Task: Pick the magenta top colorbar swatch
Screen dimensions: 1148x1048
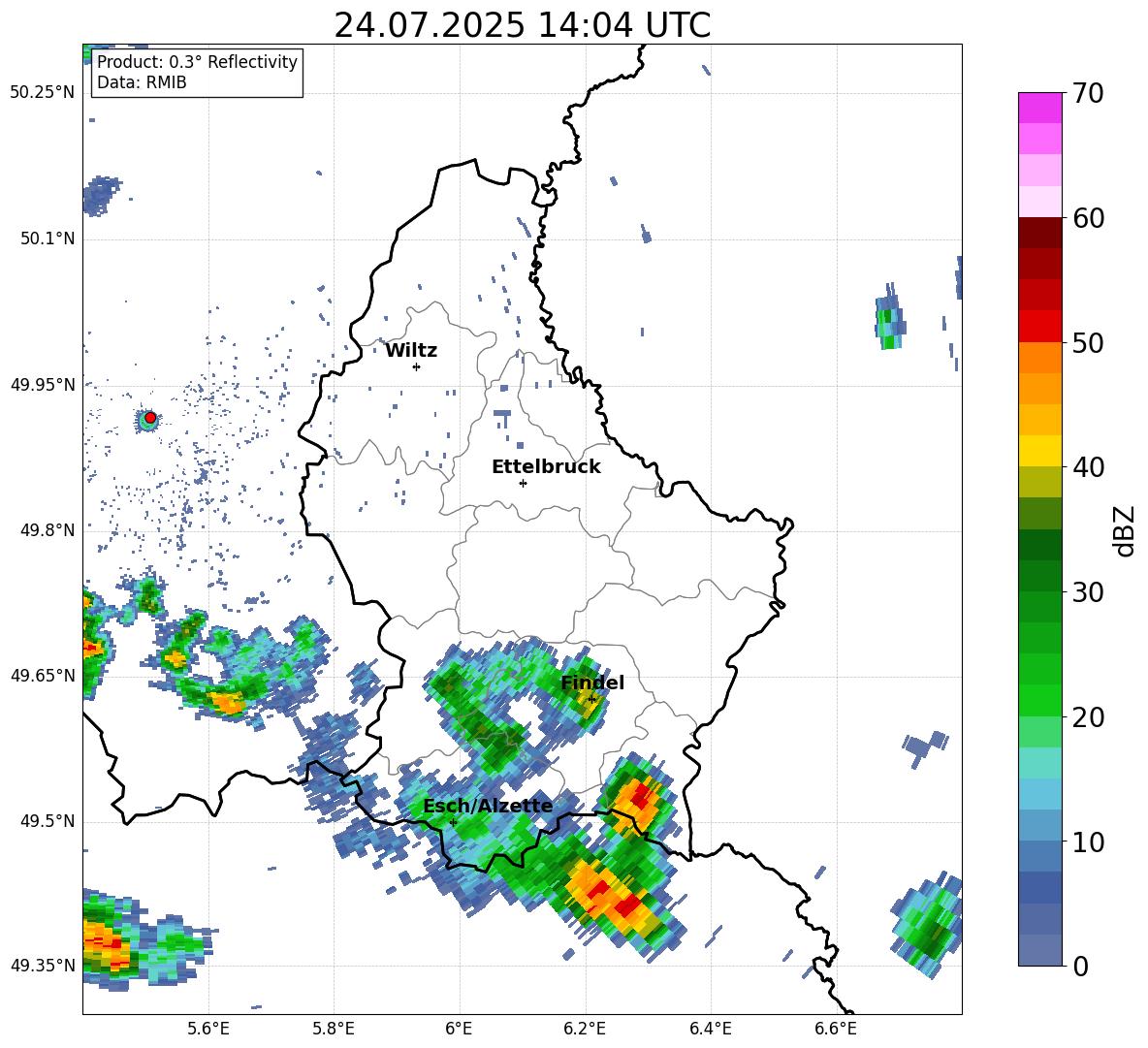Action: click(1039, 108)
